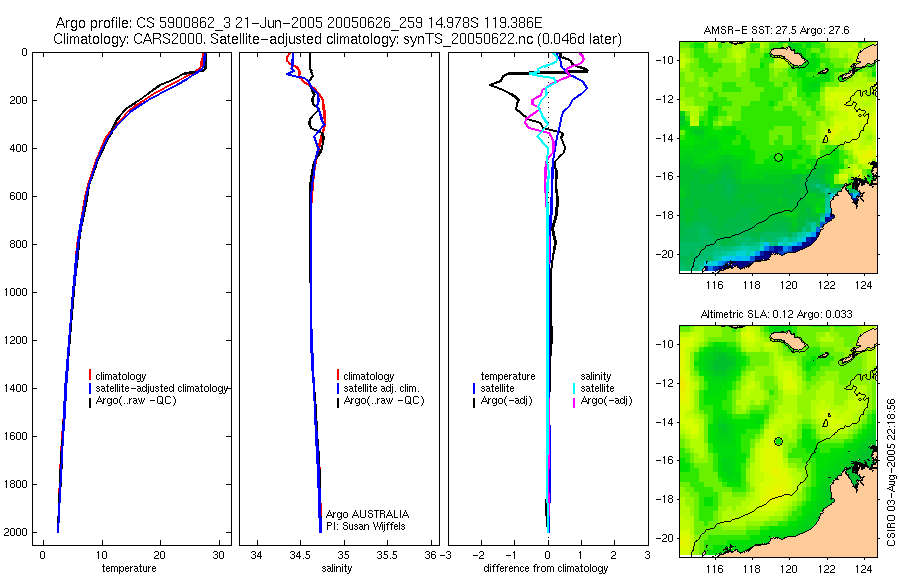This screenshot has width=900, height=580.
Task: Click the large island at top of SST map
Action: [x=789, y=57]
